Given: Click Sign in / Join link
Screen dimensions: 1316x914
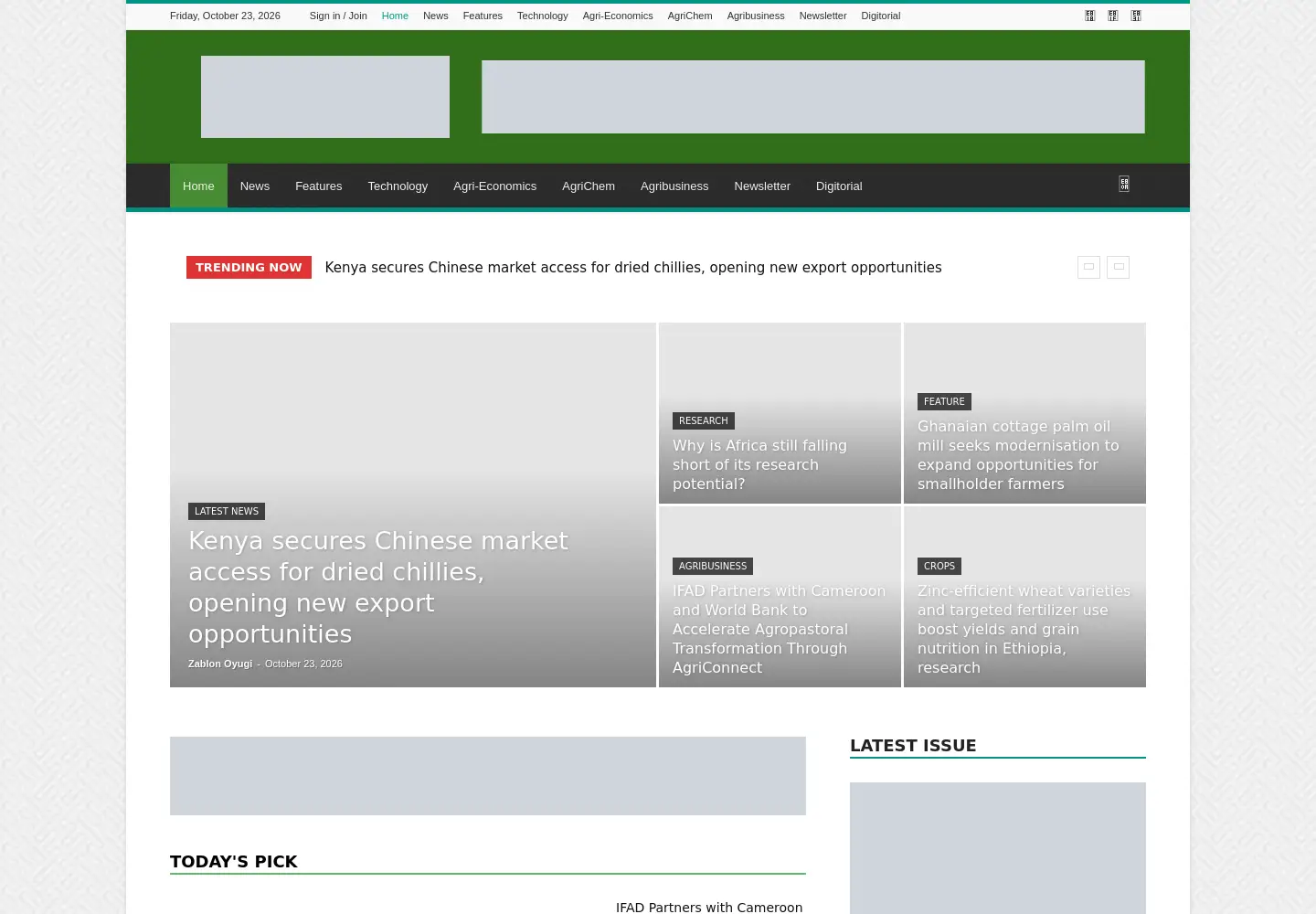Looking at the screenshot, I should click(x=338, y=16).
